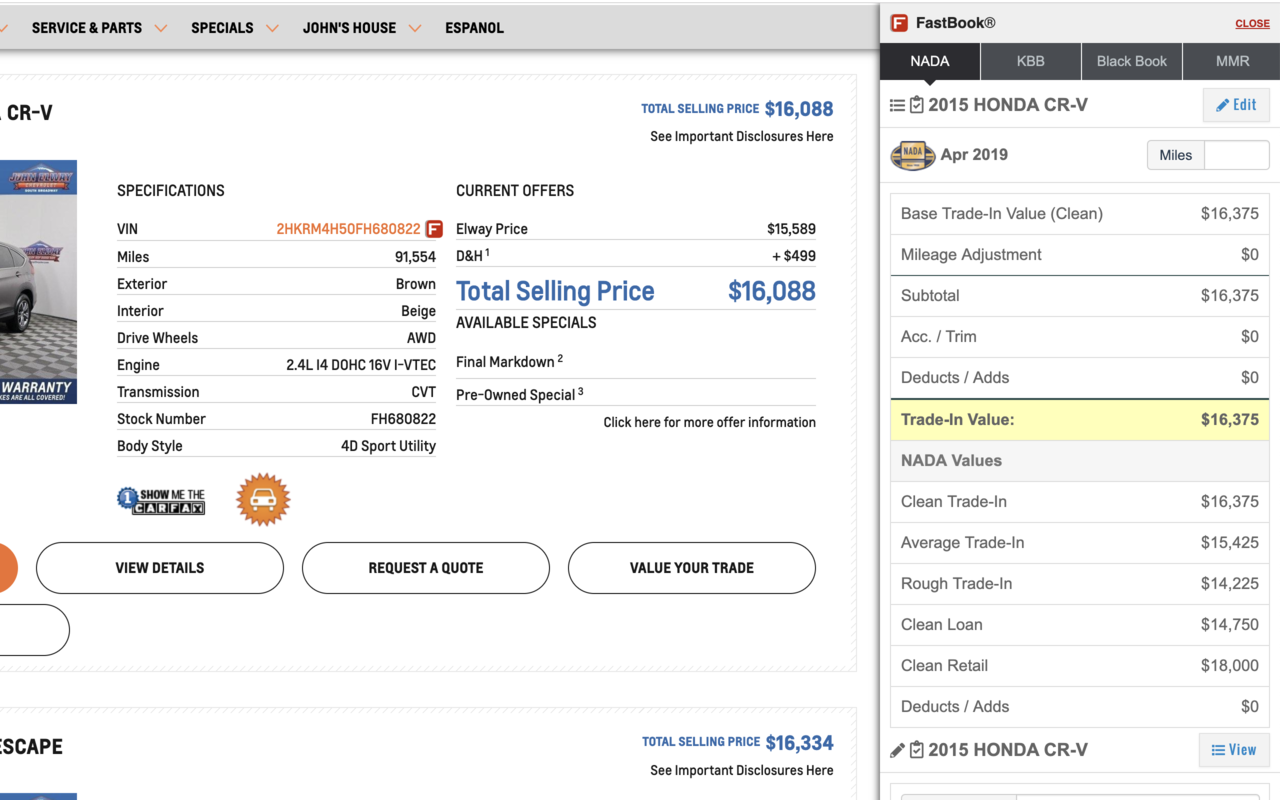Click the Apr 2019 date label
Viewport: 1280px width, 800px height.
click(974, 155)
